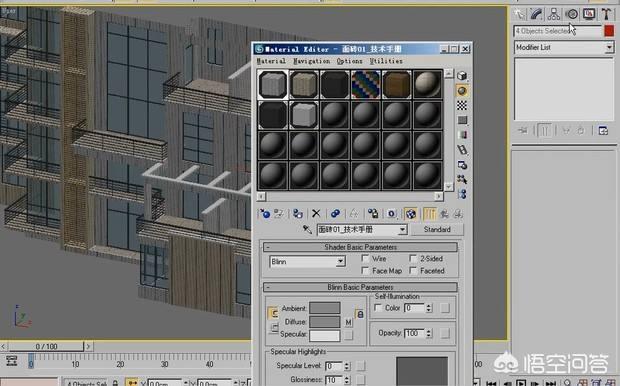Viewport: 620px width, 386px height.
Task: Click Ambient color swatch
Action: [325, 308]
